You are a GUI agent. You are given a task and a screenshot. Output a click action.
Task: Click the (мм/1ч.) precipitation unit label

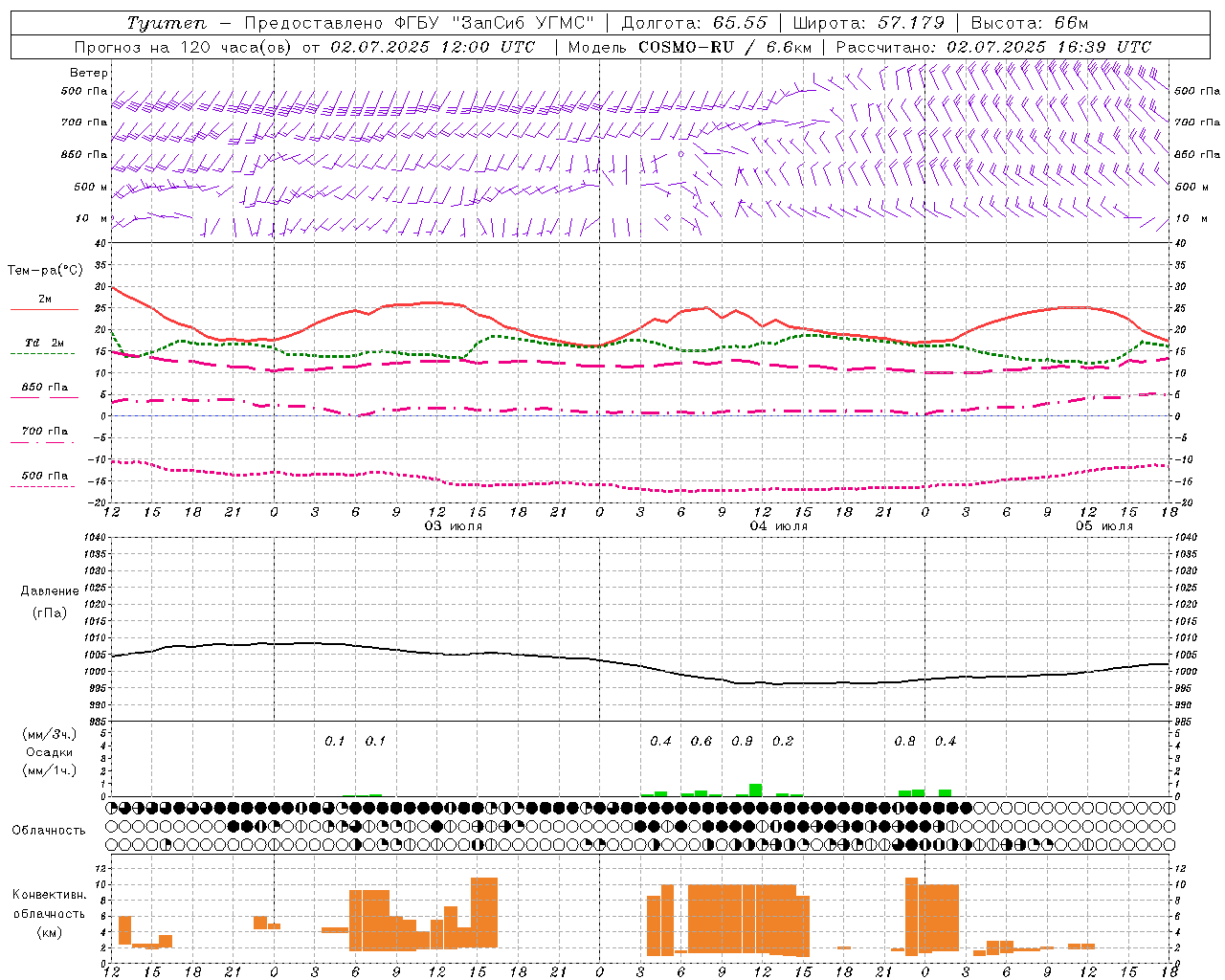[x=50, y=770]
